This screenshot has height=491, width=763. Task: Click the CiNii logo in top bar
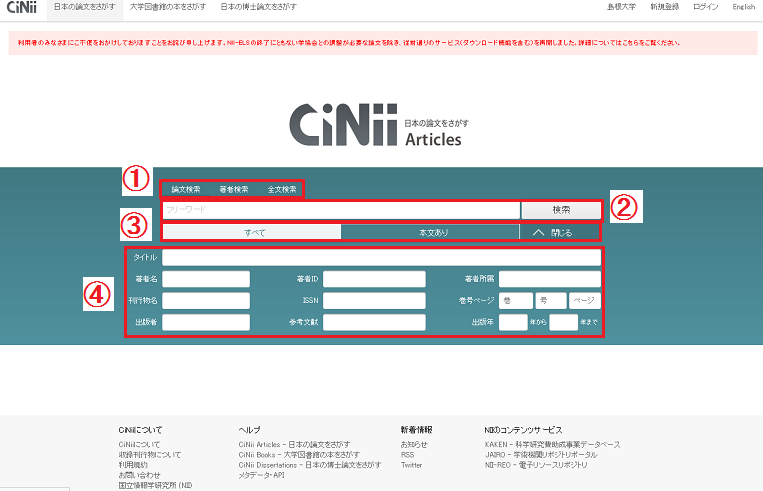(21, 7)
